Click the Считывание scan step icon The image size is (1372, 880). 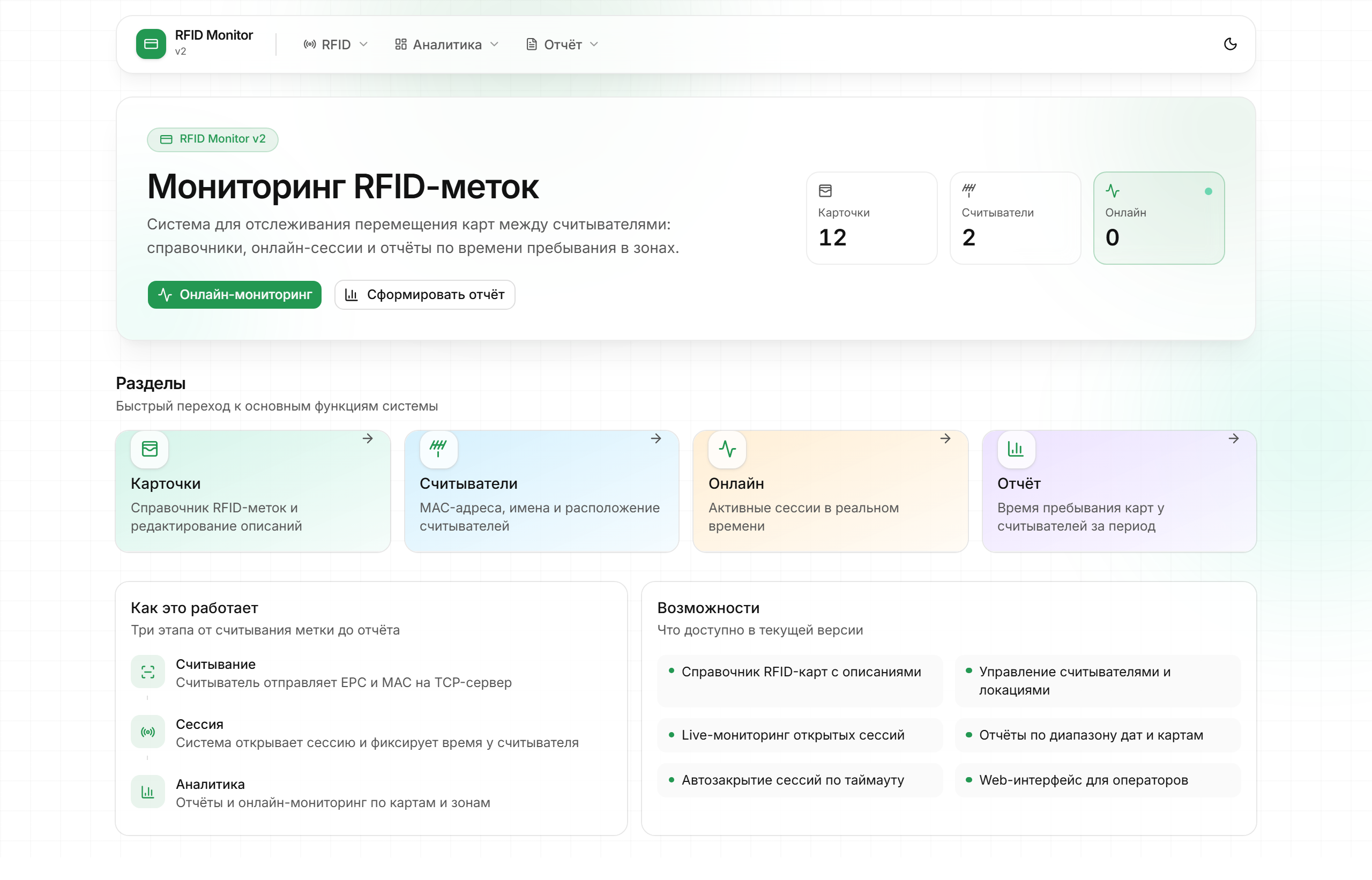(x=147, y=672)
